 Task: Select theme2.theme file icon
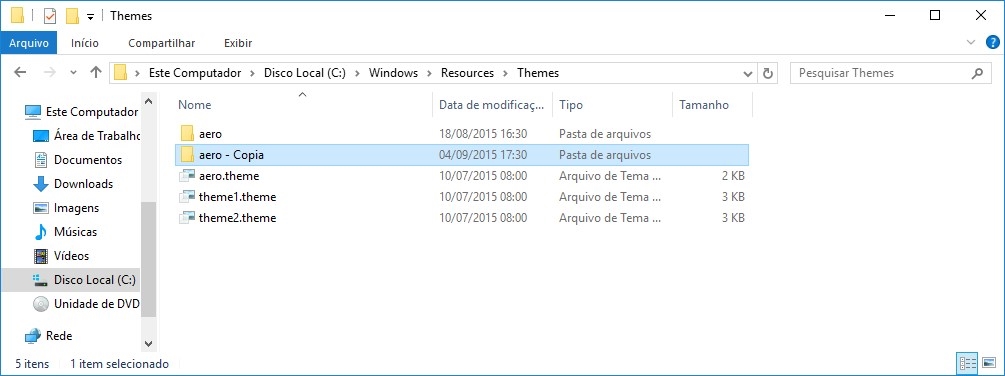click(x=187, y=218)
